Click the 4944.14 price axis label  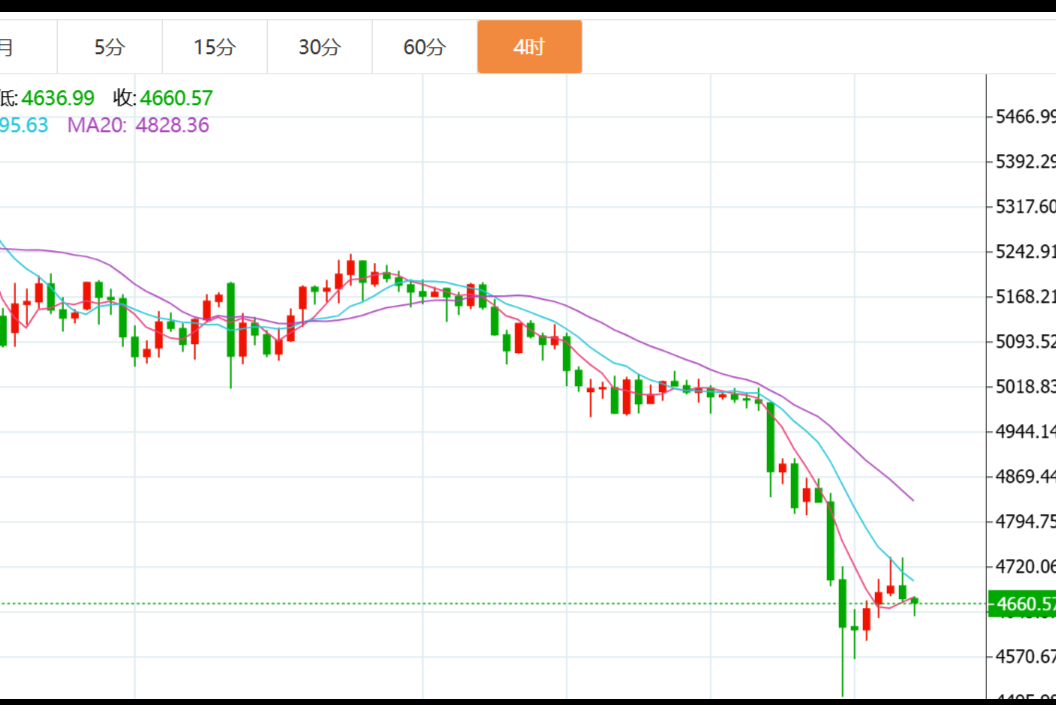(1025, 431)
